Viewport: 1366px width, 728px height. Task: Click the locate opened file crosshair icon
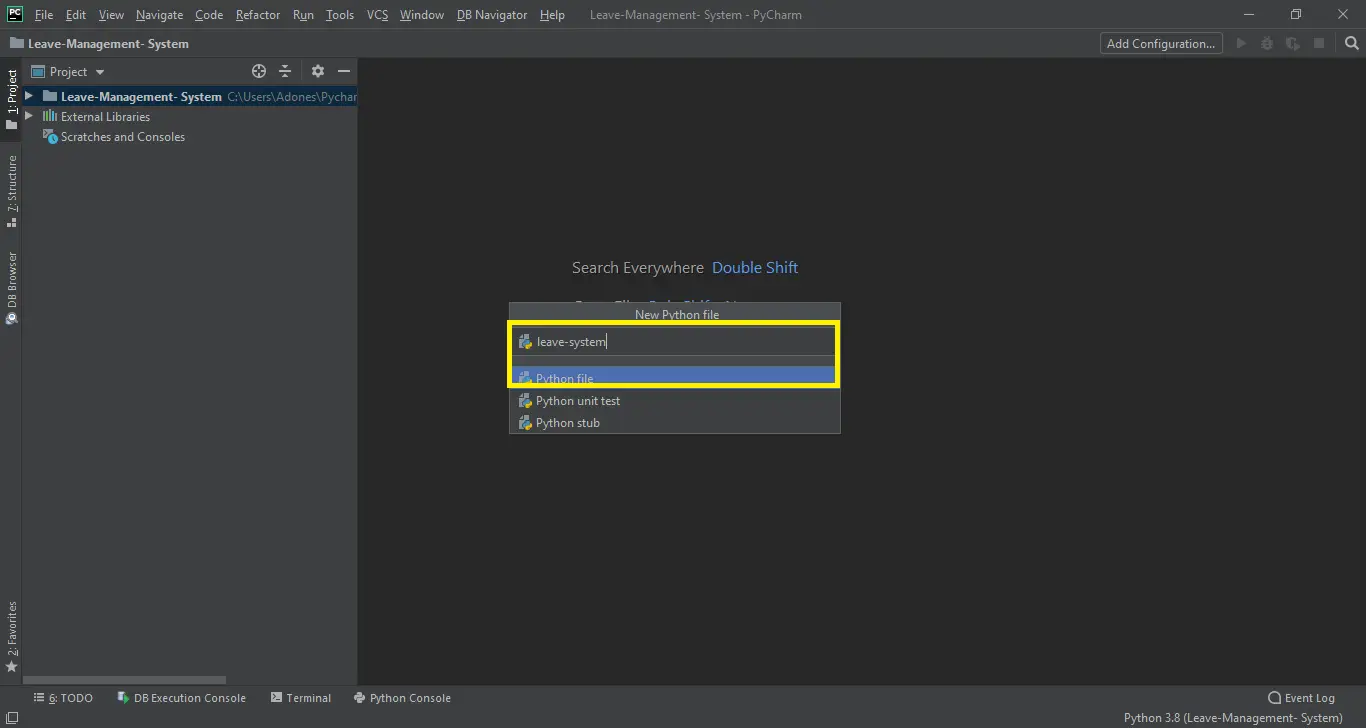click(258, 71)
